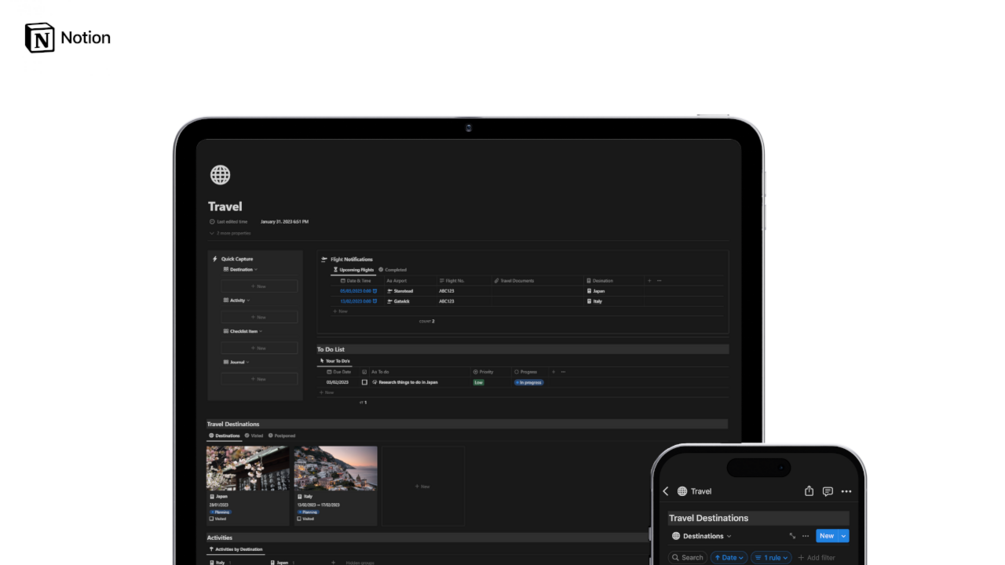Click the green Low priority tag
The width and height of the screenshot is (1005, 565).
[x=479, y=382]
